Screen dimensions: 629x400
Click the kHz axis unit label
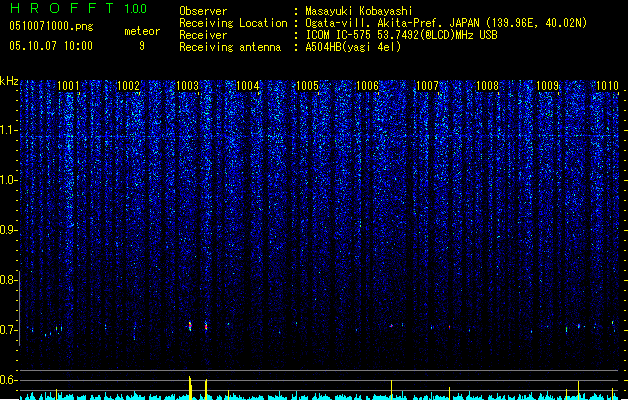[9, 81]
